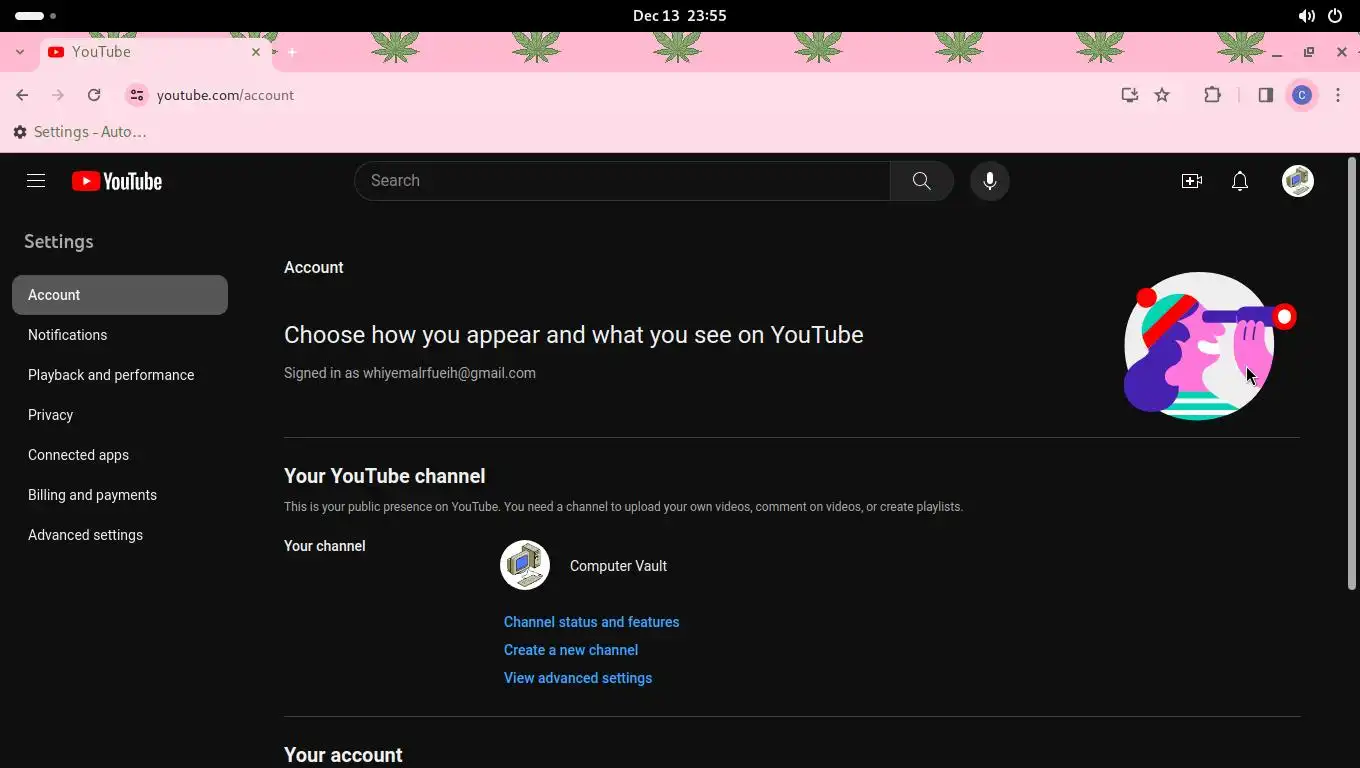Click the address bar URL
1360x768 pixels.
click(x=226, y=95)
